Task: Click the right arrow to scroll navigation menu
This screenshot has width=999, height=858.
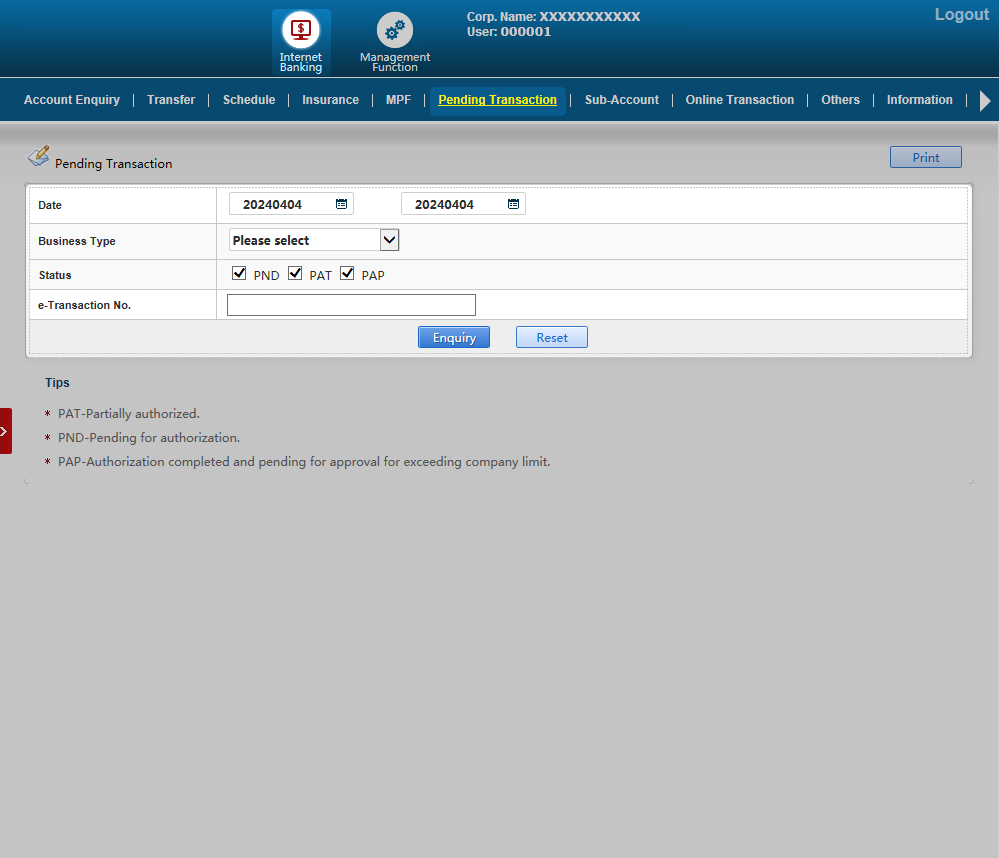Action: point(985,100)
